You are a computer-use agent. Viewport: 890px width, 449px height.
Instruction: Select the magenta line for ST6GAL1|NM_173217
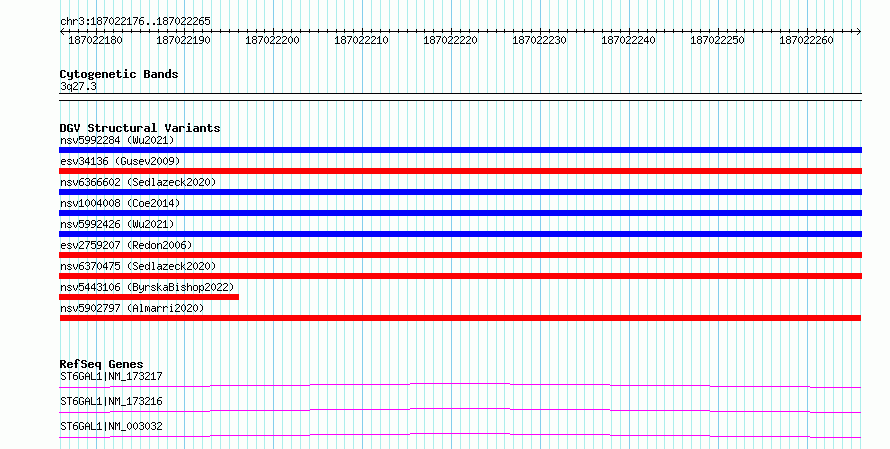[x=460, y=385]
